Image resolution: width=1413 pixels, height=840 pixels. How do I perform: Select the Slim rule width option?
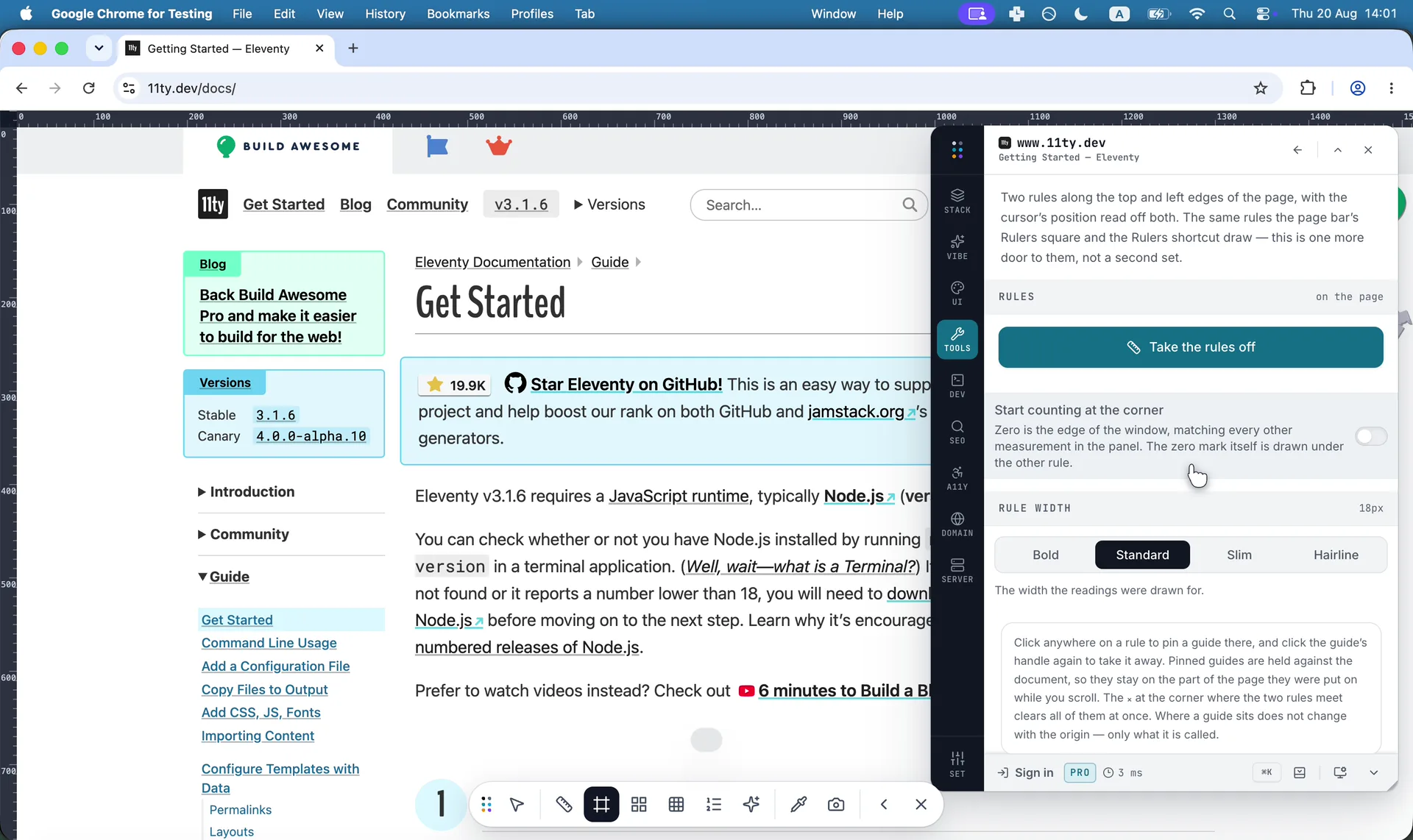click(x=1239, y=555)
